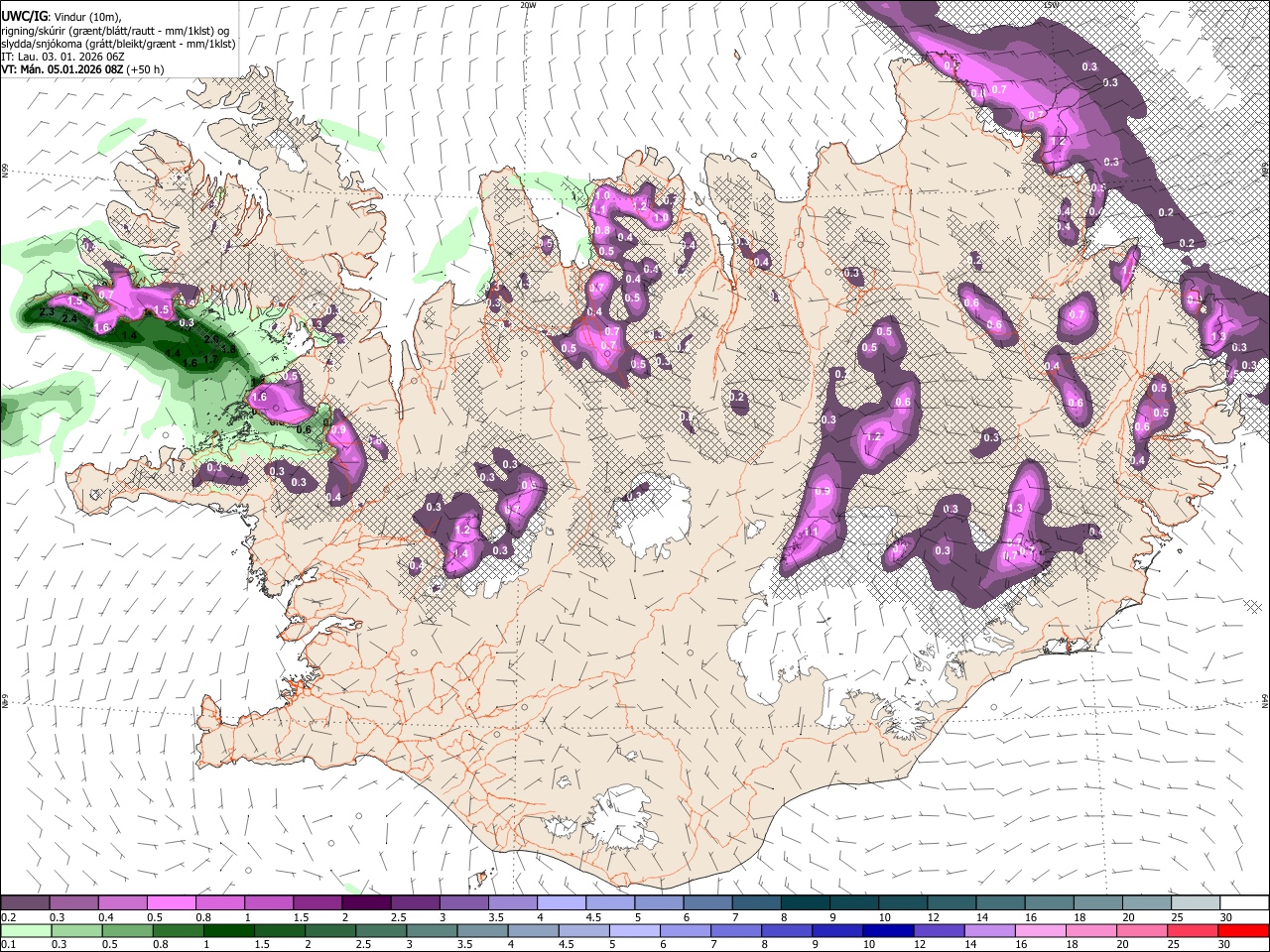Click the bright pink swatch between 0.5 and 0.8 in the snow legend
Image resolution: width=1270 pixels, height=952 pixels.
pos(171,903)
